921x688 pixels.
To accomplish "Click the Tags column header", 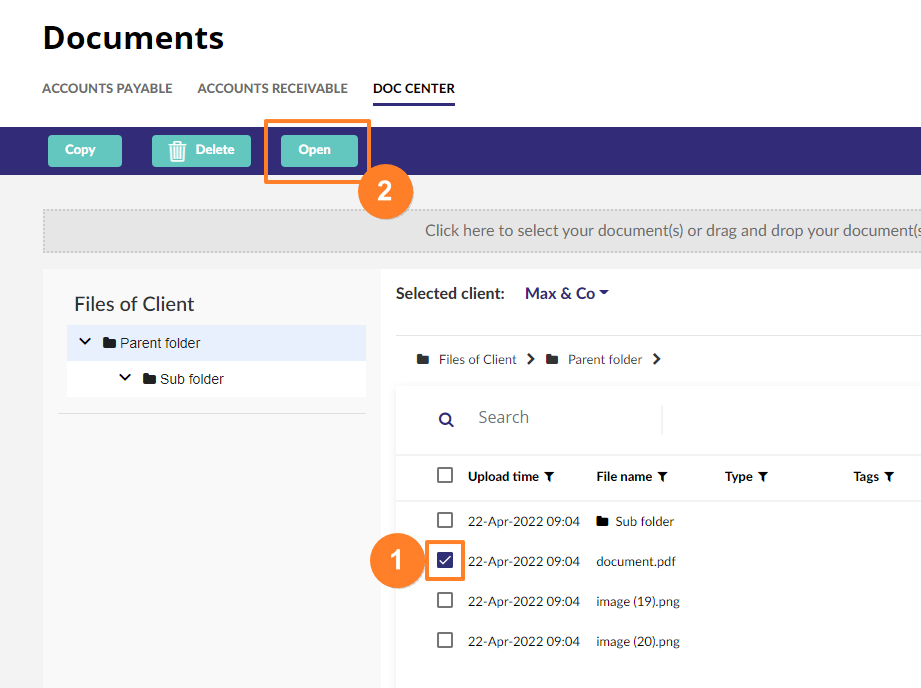I will click(866, 476).
